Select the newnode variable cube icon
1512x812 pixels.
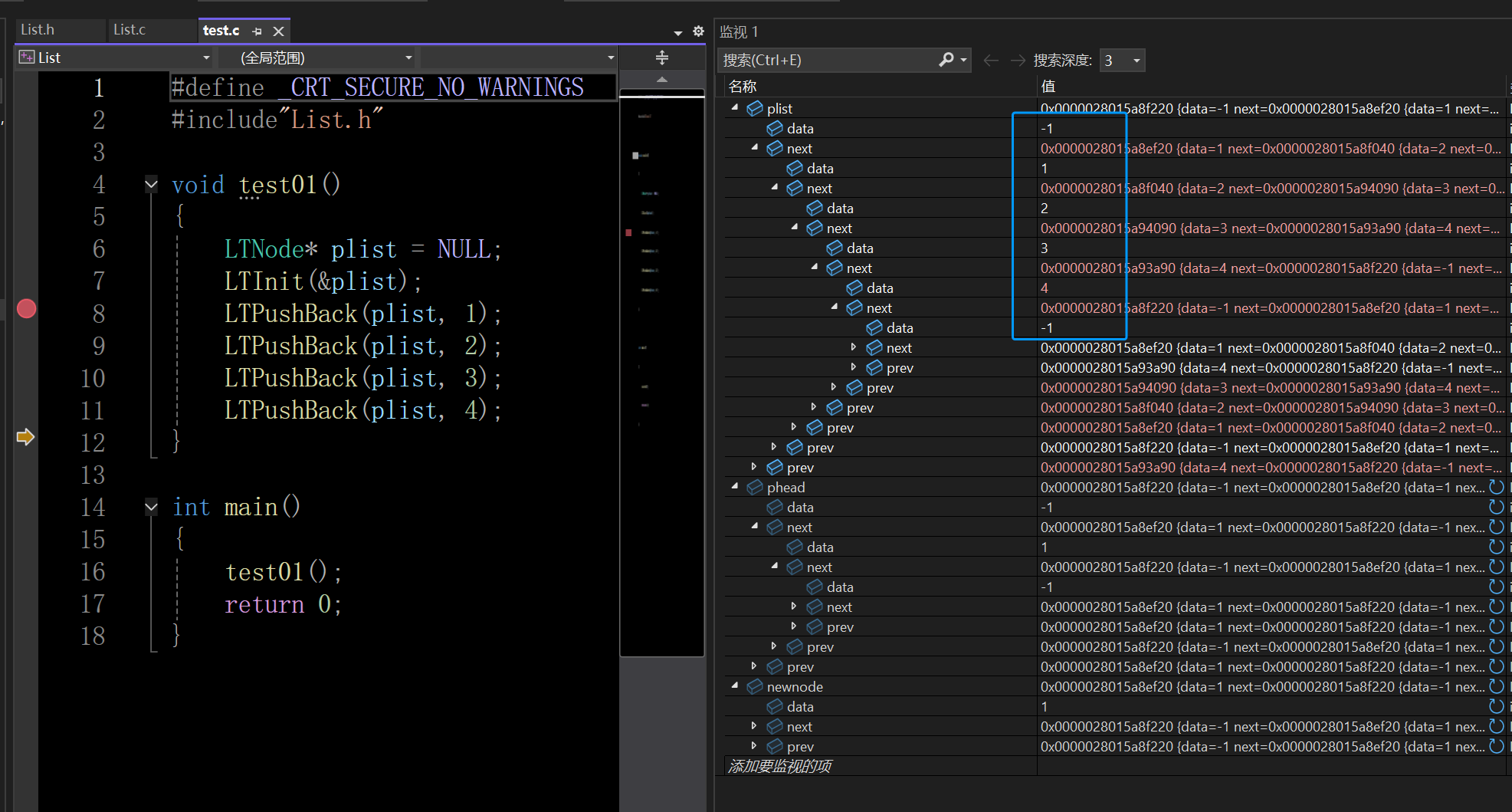pos(755,686)
